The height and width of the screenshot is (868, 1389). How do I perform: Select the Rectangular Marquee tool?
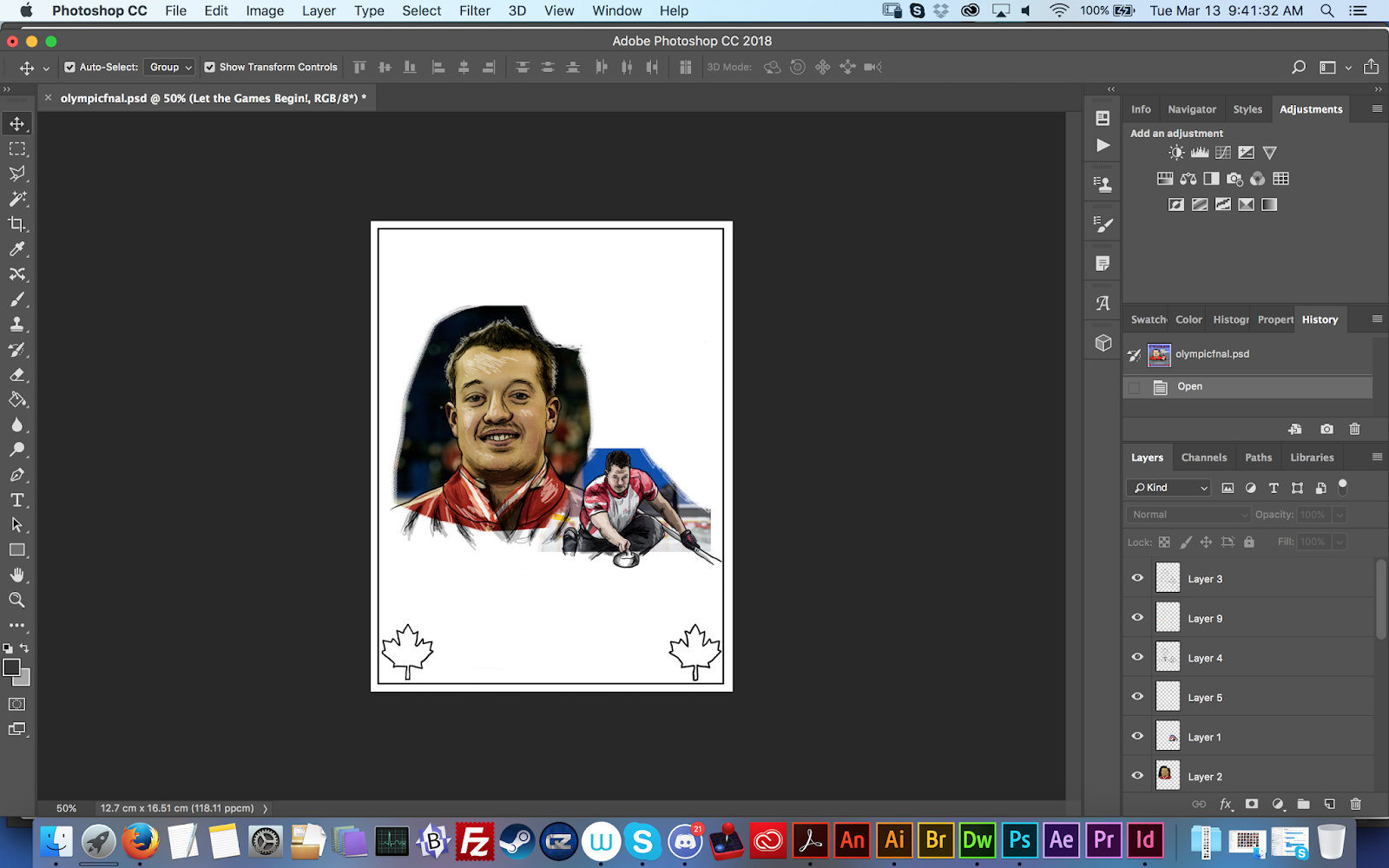pos(17,149)
